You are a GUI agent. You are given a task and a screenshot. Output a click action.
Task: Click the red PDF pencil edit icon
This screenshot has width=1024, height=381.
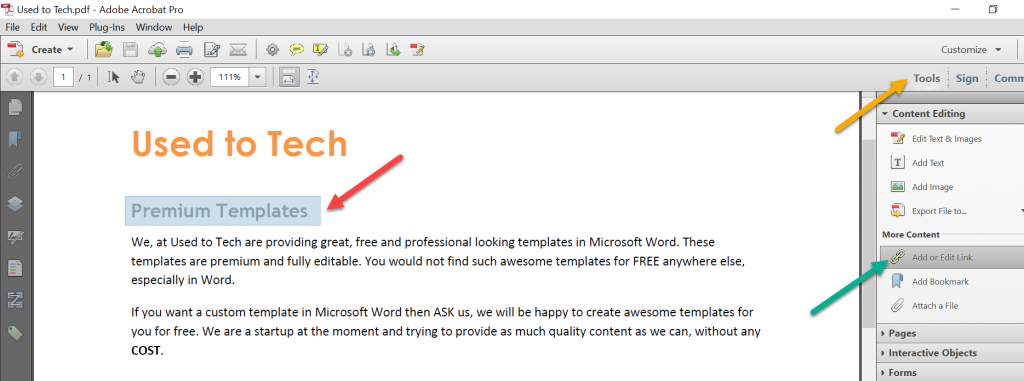tap(417, 50)
